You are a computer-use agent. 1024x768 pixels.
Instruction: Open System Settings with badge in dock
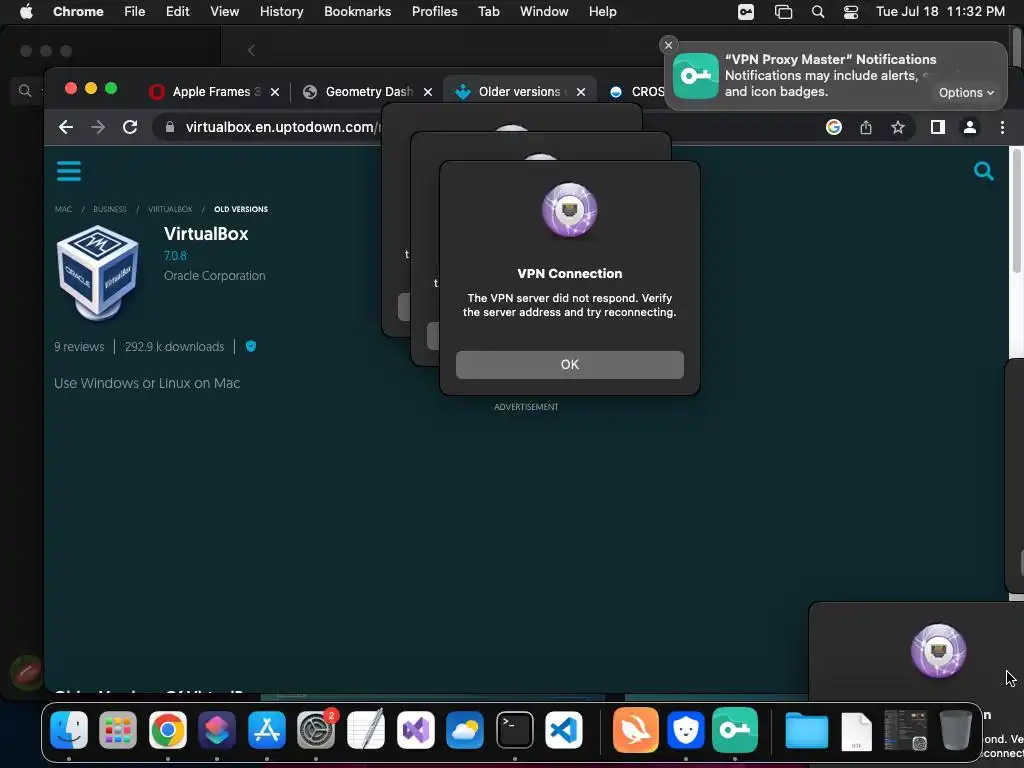point(316,729)
